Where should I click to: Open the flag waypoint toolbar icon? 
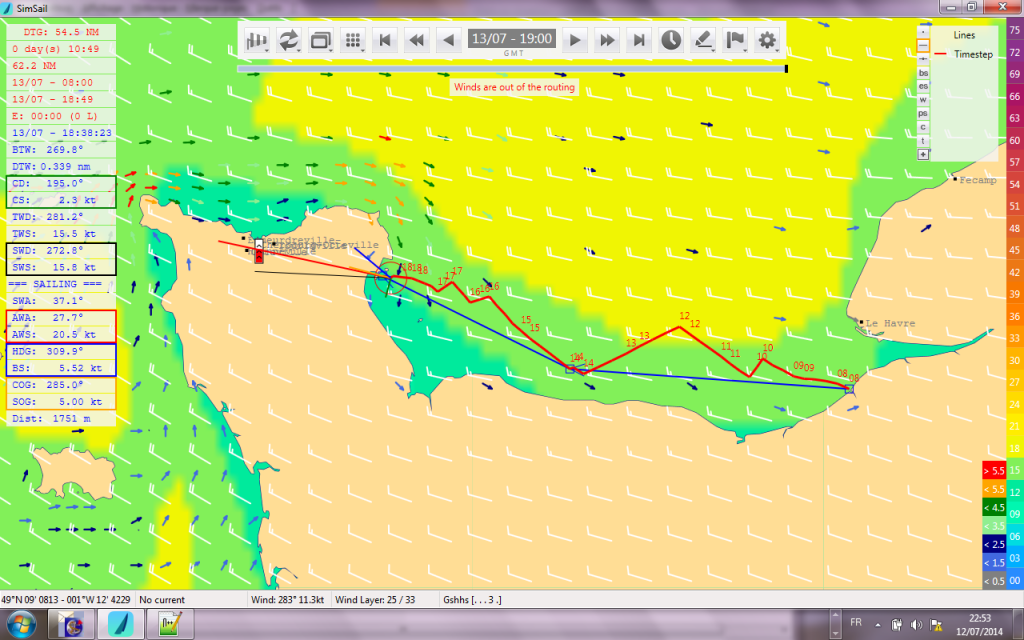(735, 40)
